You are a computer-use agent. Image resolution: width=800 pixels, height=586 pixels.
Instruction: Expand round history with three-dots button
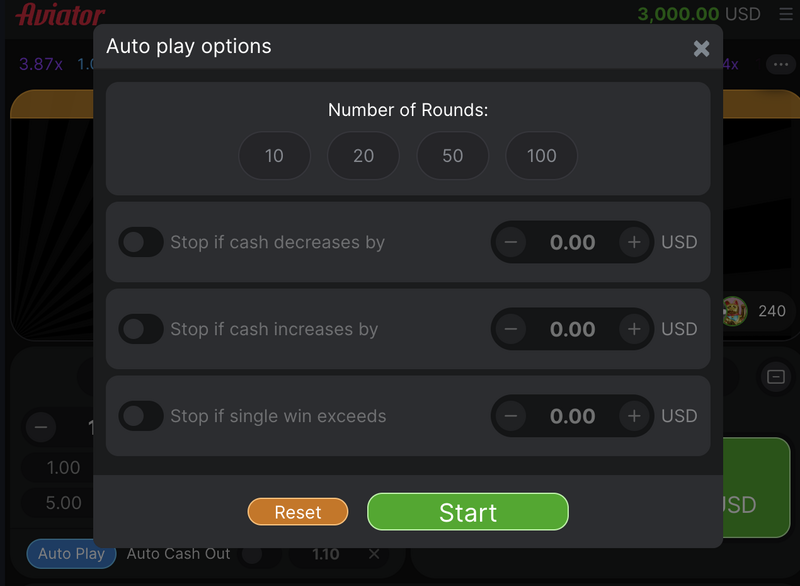[780, 64]
